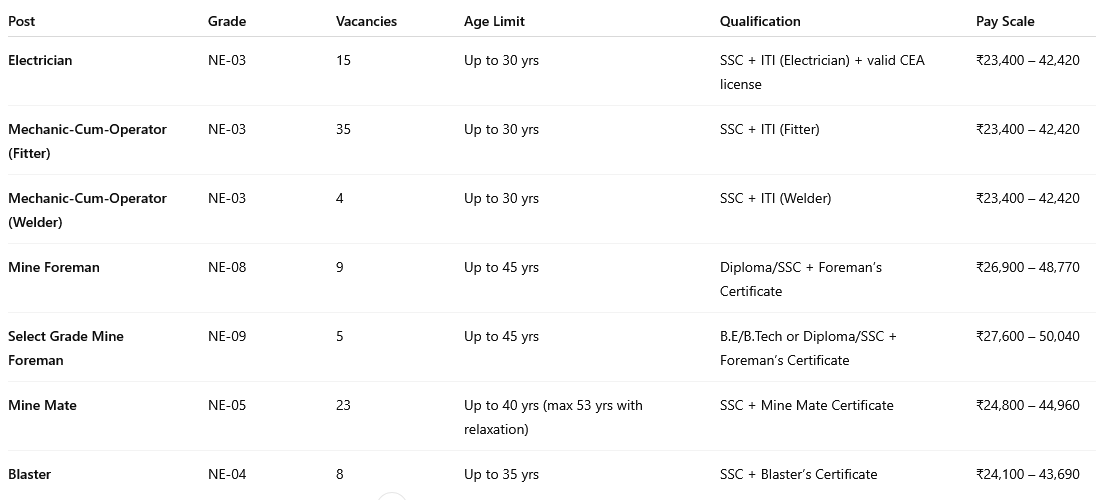Viewport: 1109px width, 500px height.
Task: Select the pay scale ₹27,600 – 50,040
Action: [1027, 336]
